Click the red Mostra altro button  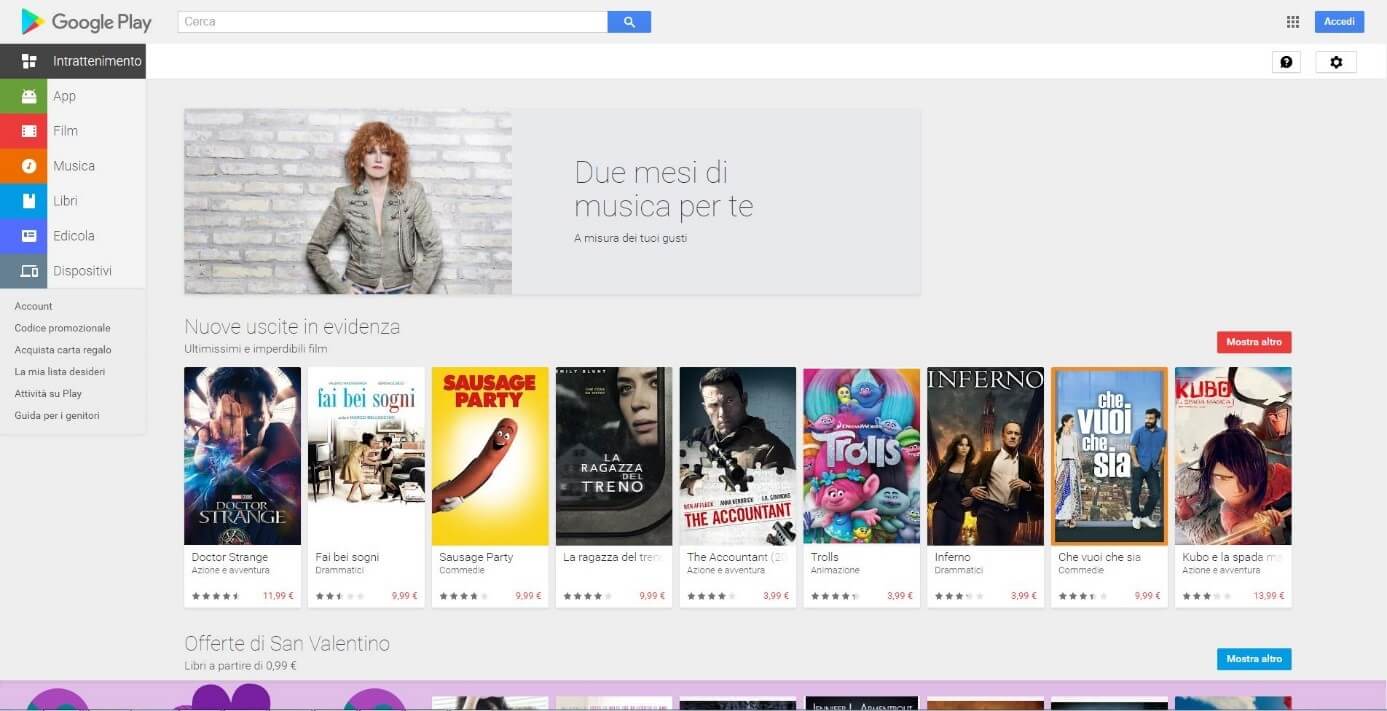[1254, 342]
